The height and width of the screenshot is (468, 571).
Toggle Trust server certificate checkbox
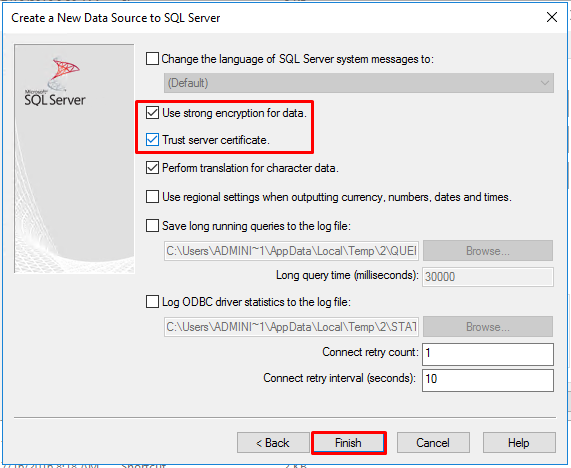coord(152,139)
